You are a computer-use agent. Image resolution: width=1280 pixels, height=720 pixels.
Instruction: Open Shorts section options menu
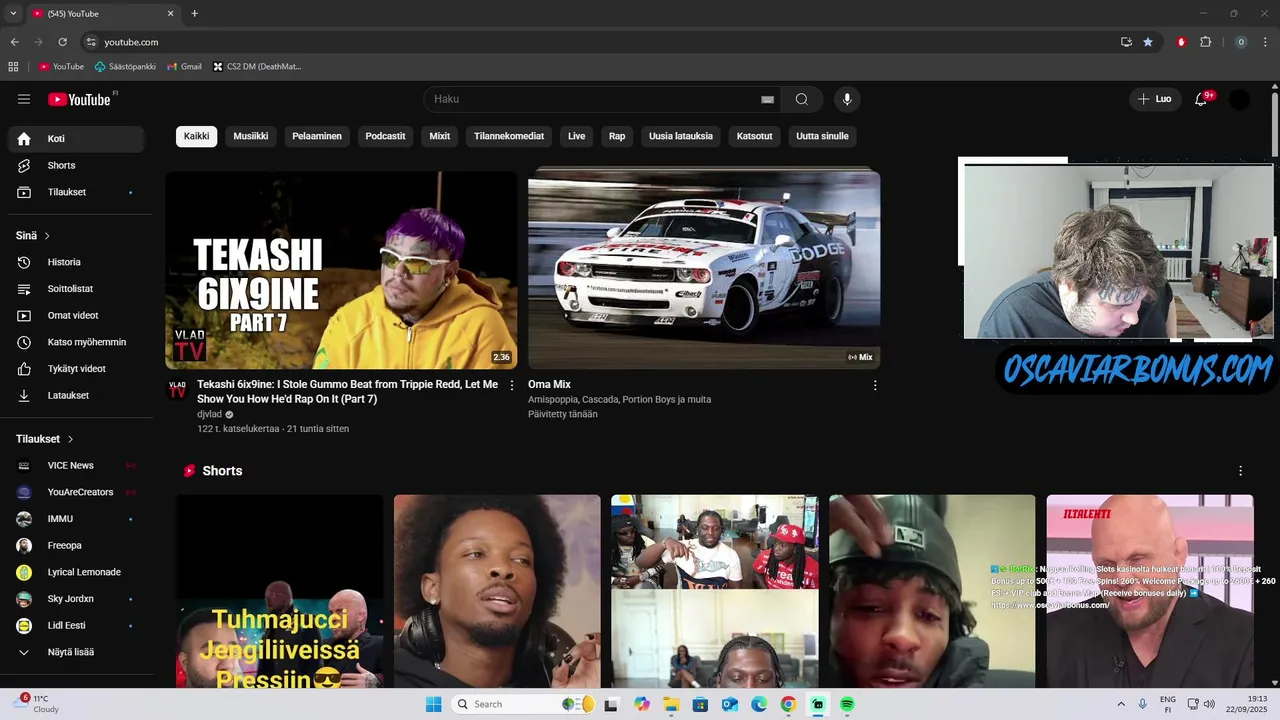(1241, 471)
